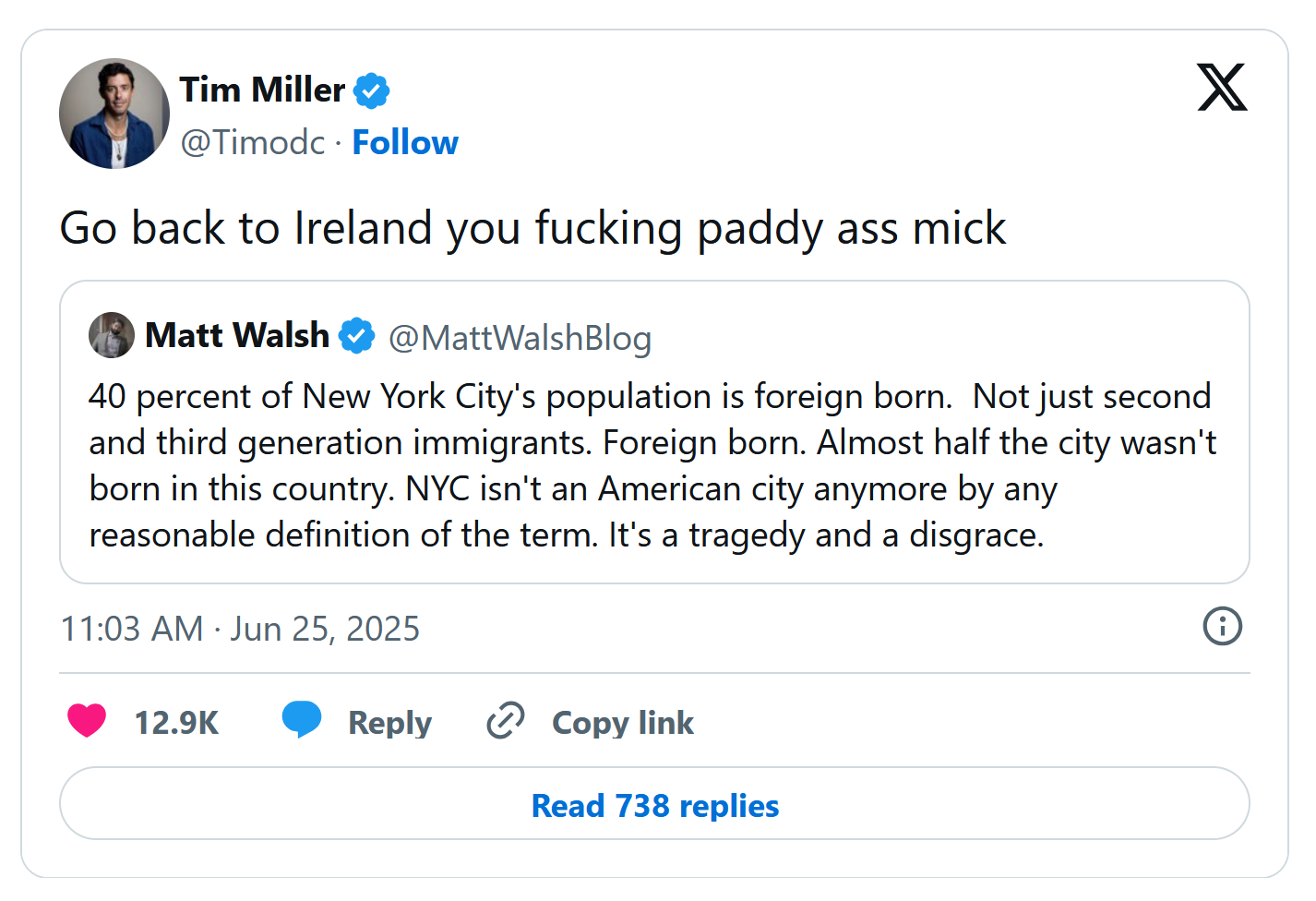Screen dimensions: 1316x901
Task: Open the quoted tweet about New York City
Action: 654,466
